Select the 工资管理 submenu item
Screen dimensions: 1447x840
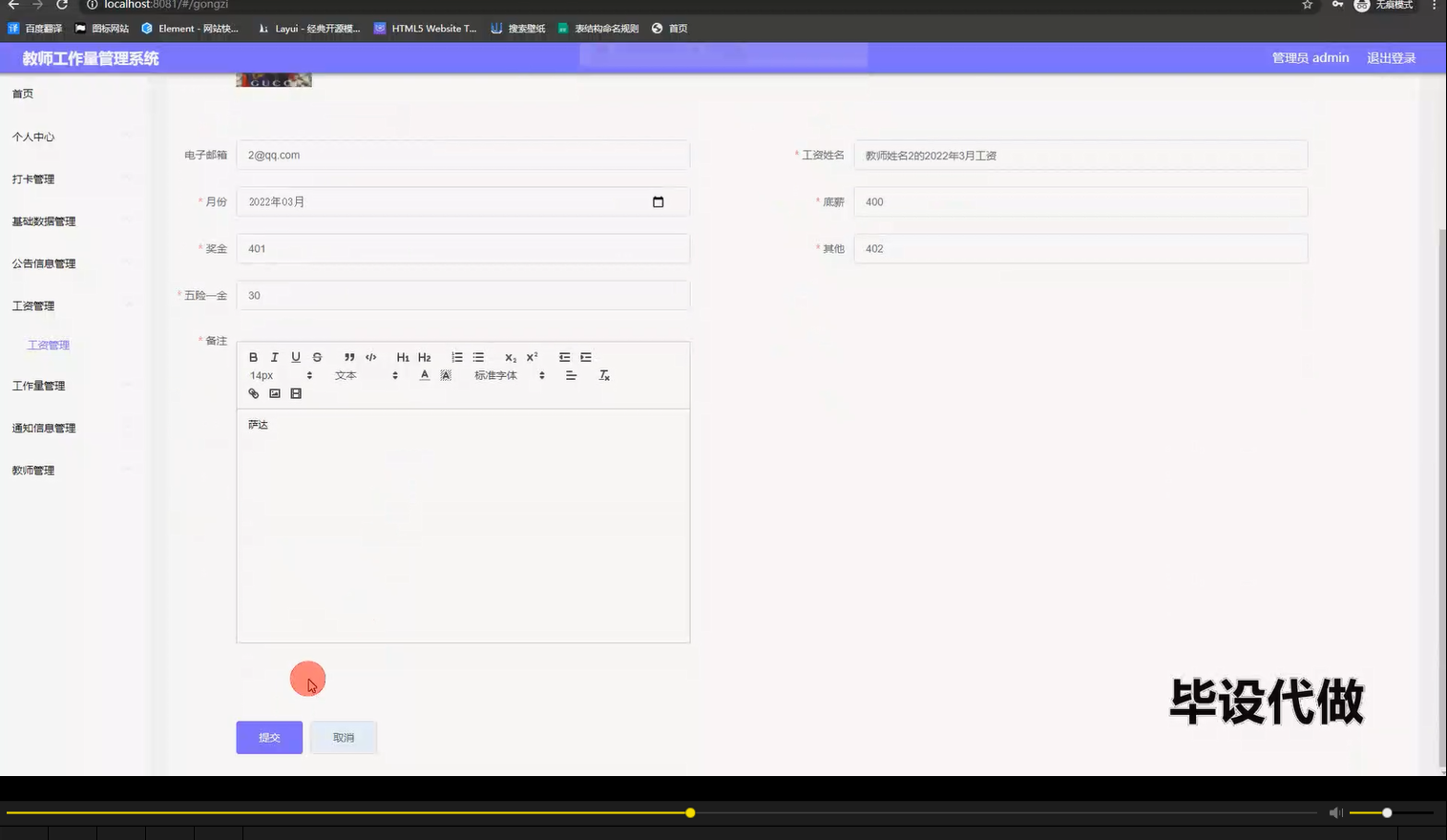point(49,345)
